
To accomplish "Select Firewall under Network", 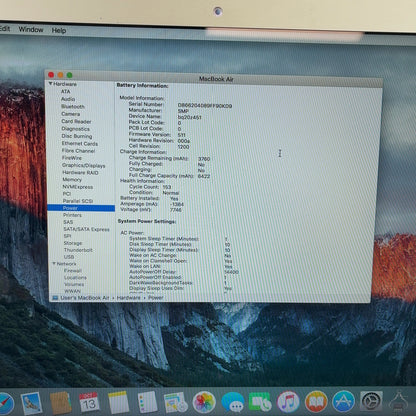I will [x=73, y=271].
